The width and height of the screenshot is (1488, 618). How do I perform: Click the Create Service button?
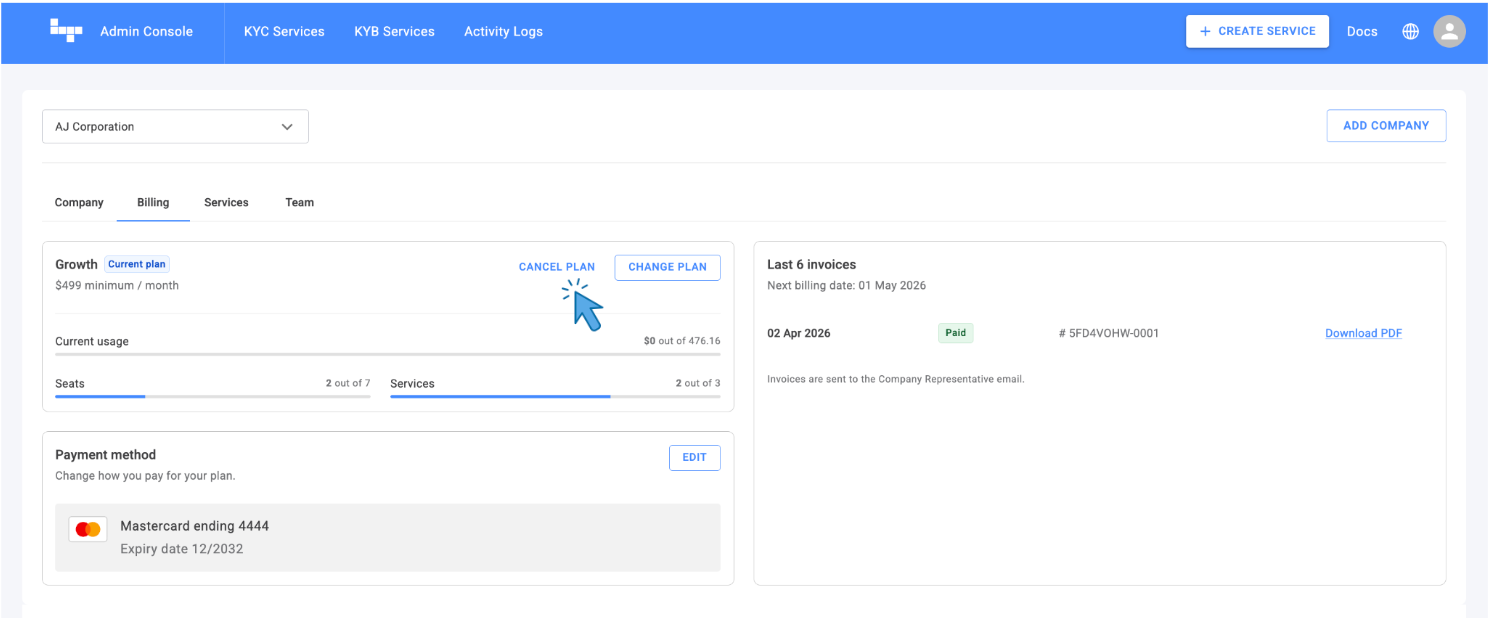pos(1257,31)
